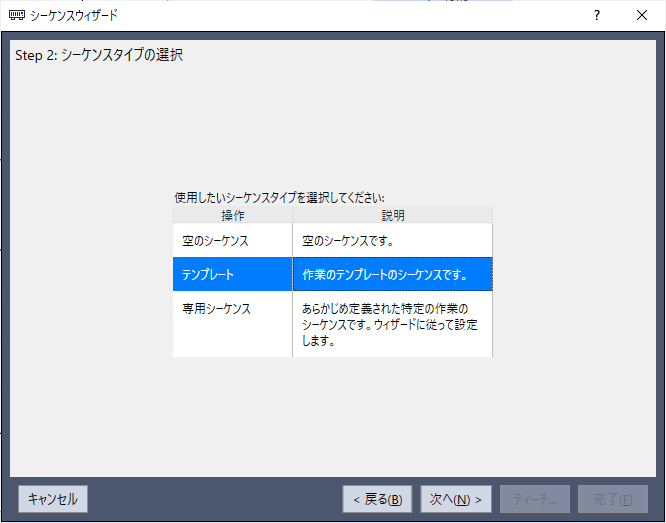Click the 説明 column header

point(393,215)
